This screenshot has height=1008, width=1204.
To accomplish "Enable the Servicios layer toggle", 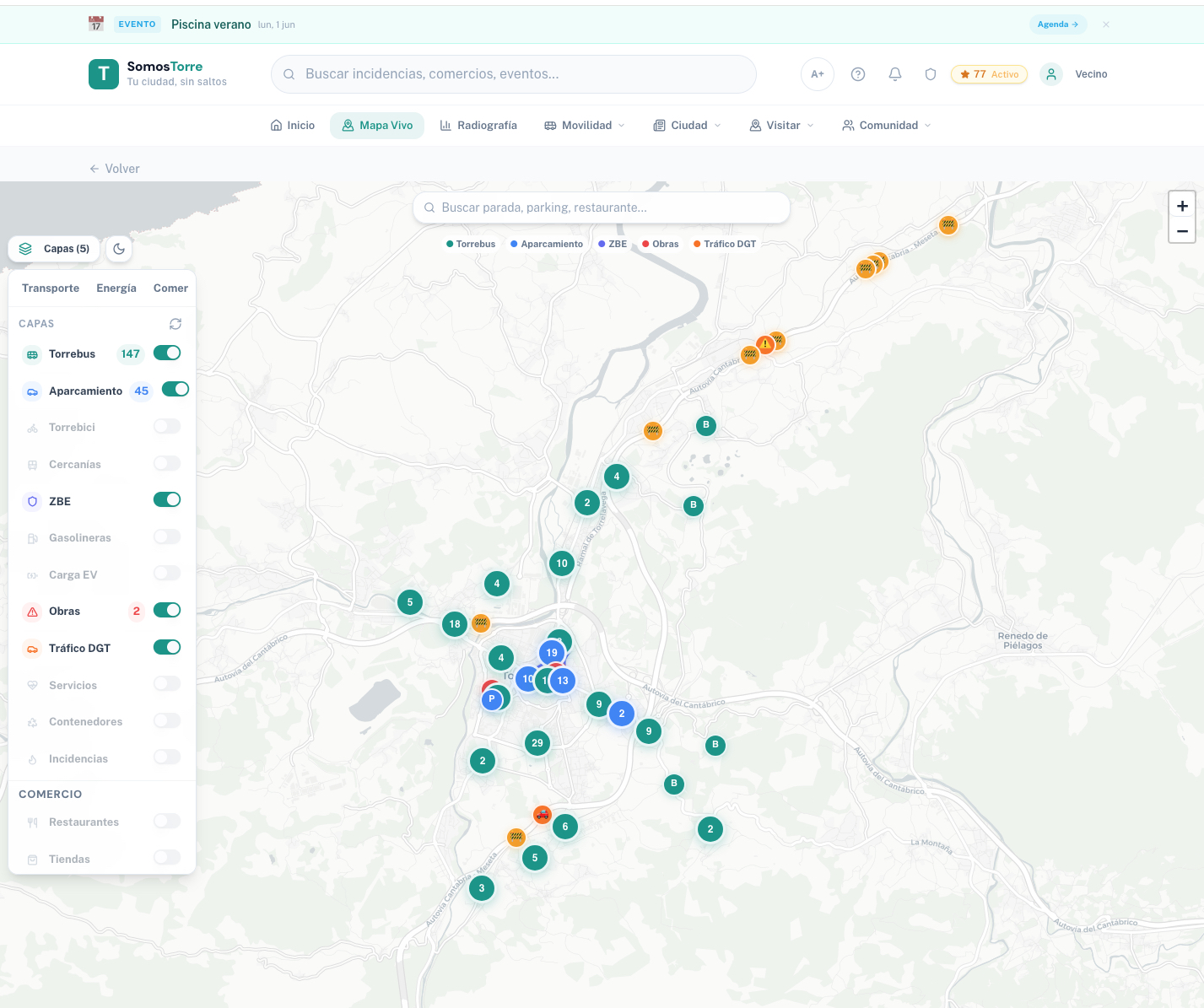I will pos(167,683).
